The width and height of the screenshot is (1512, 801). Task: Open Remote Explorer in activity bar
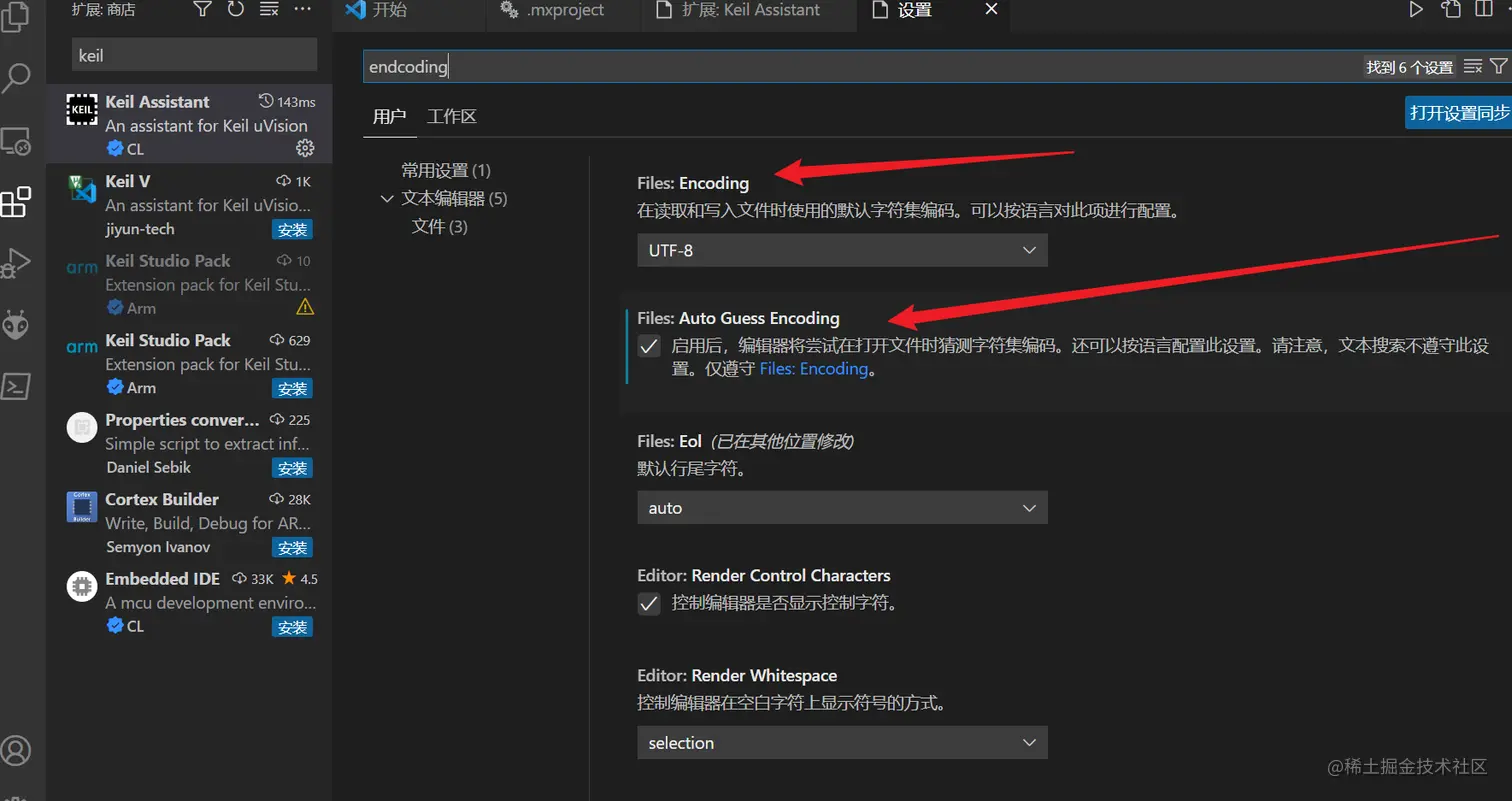click(x=17, y=141)
